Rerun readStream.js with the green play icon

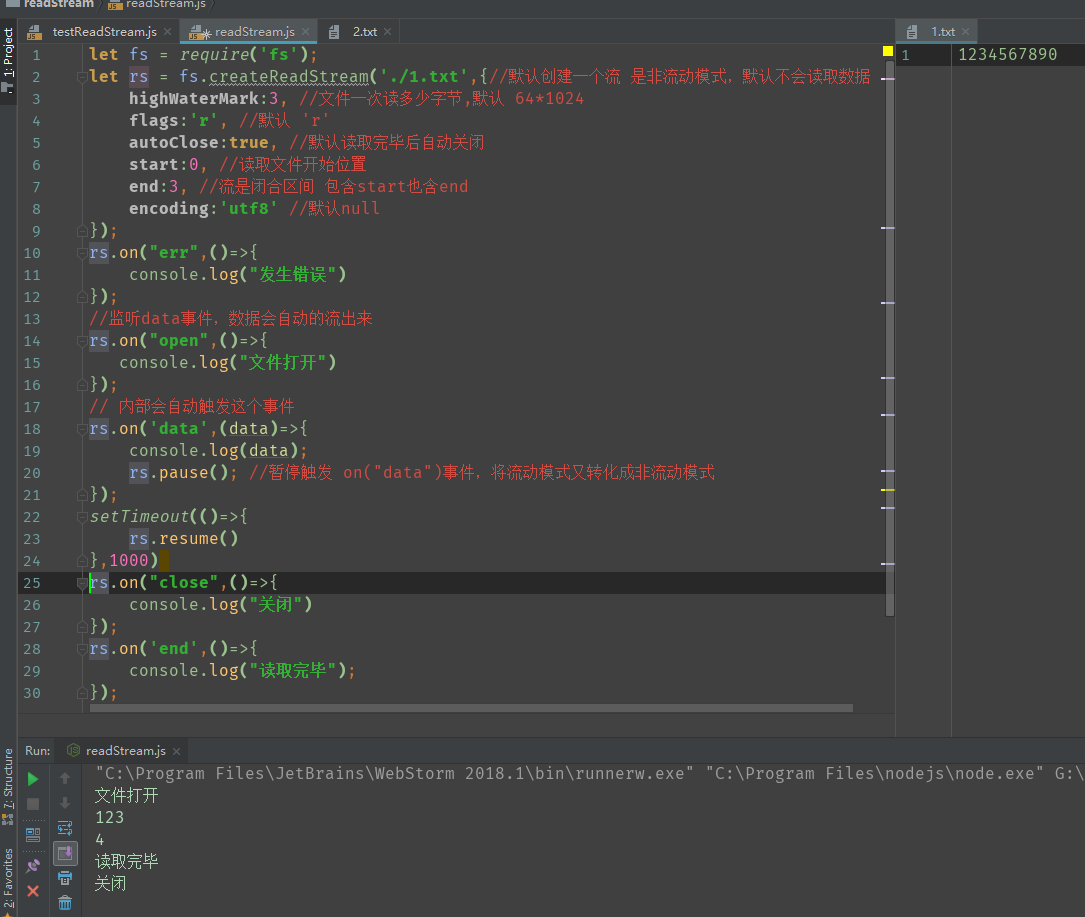(x=33, y=779)
